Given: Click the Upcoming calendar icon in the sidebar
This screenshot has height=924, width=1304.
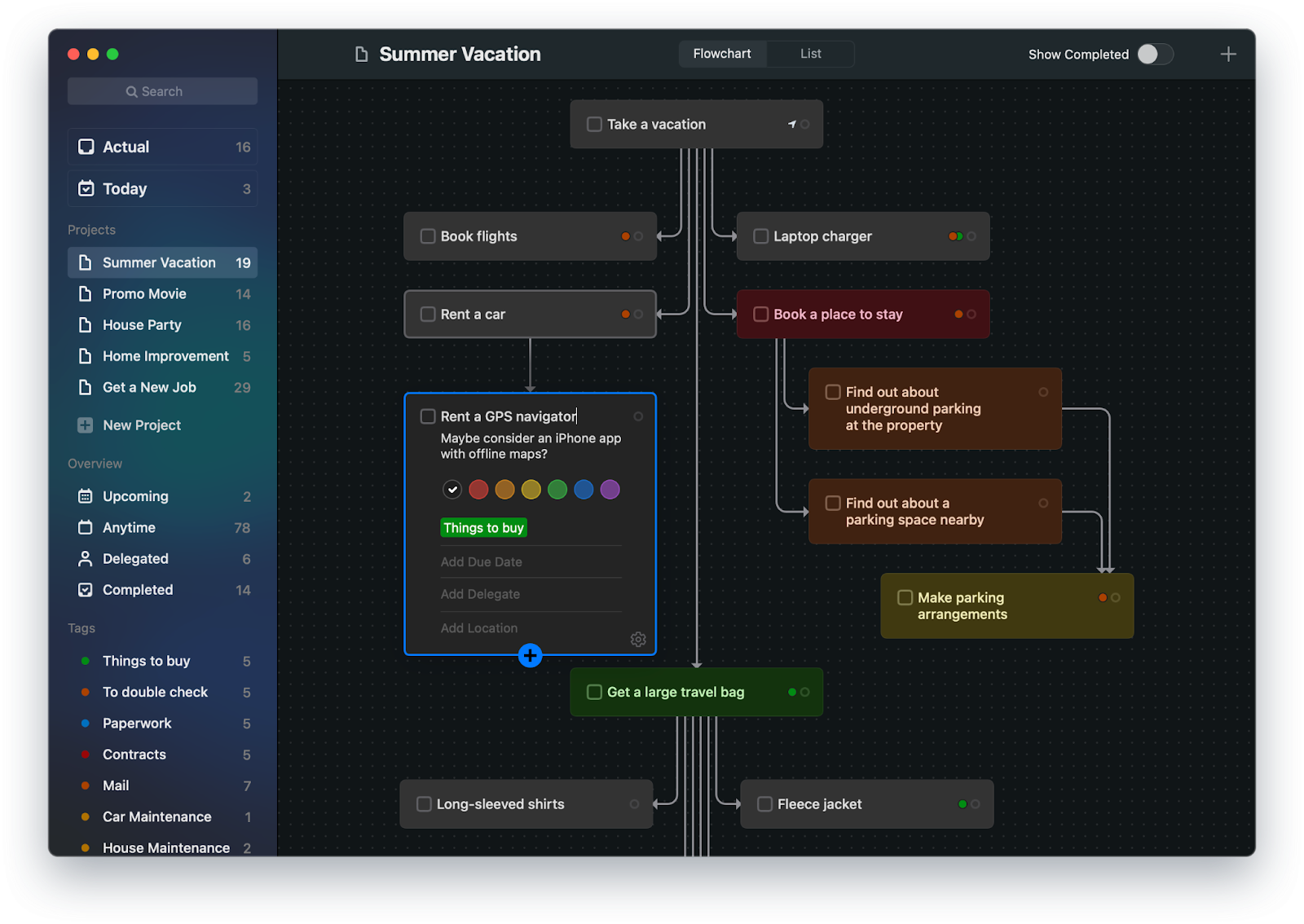Looking at the screenshot, I should click(x=86, y=495).
